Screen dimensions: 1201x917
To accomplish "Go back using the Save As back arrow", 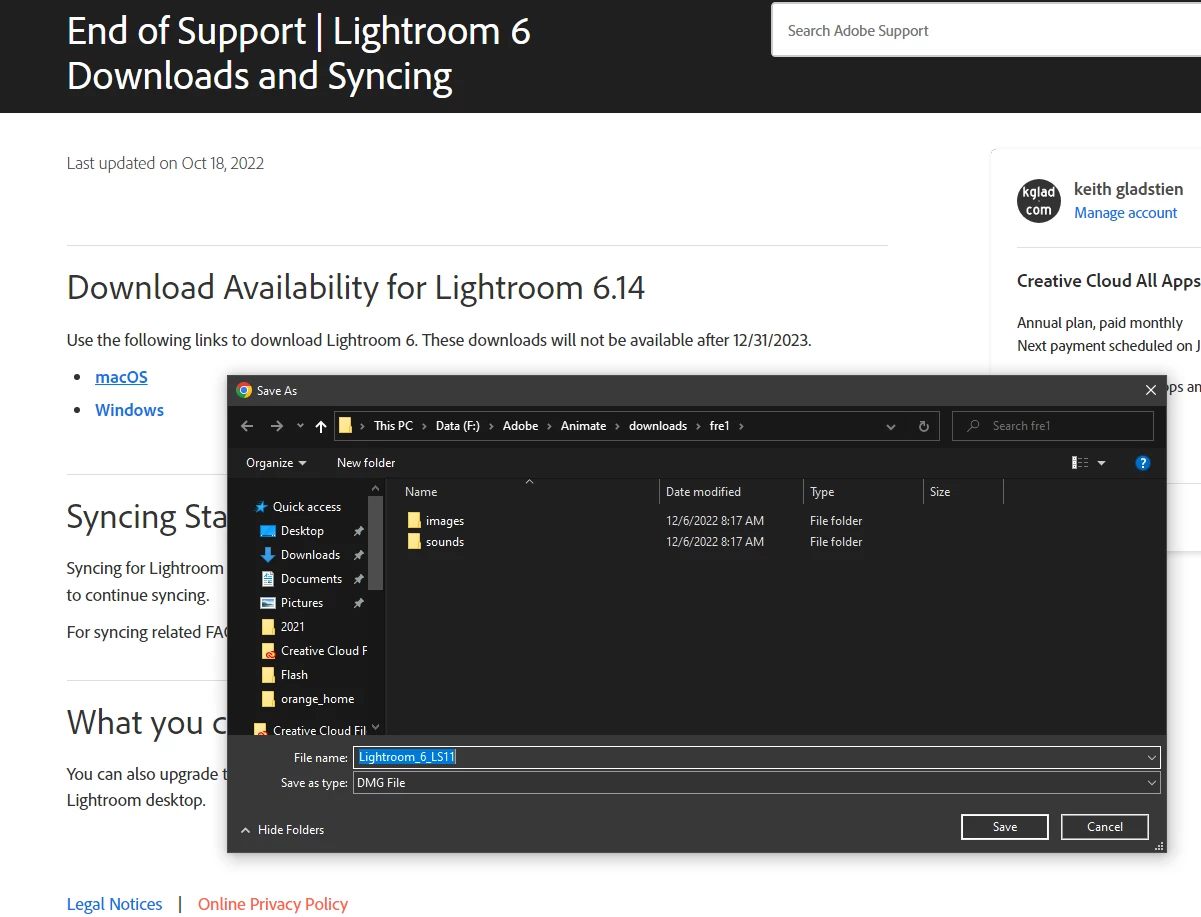I will pyautogui.click(x=248, y=426).
